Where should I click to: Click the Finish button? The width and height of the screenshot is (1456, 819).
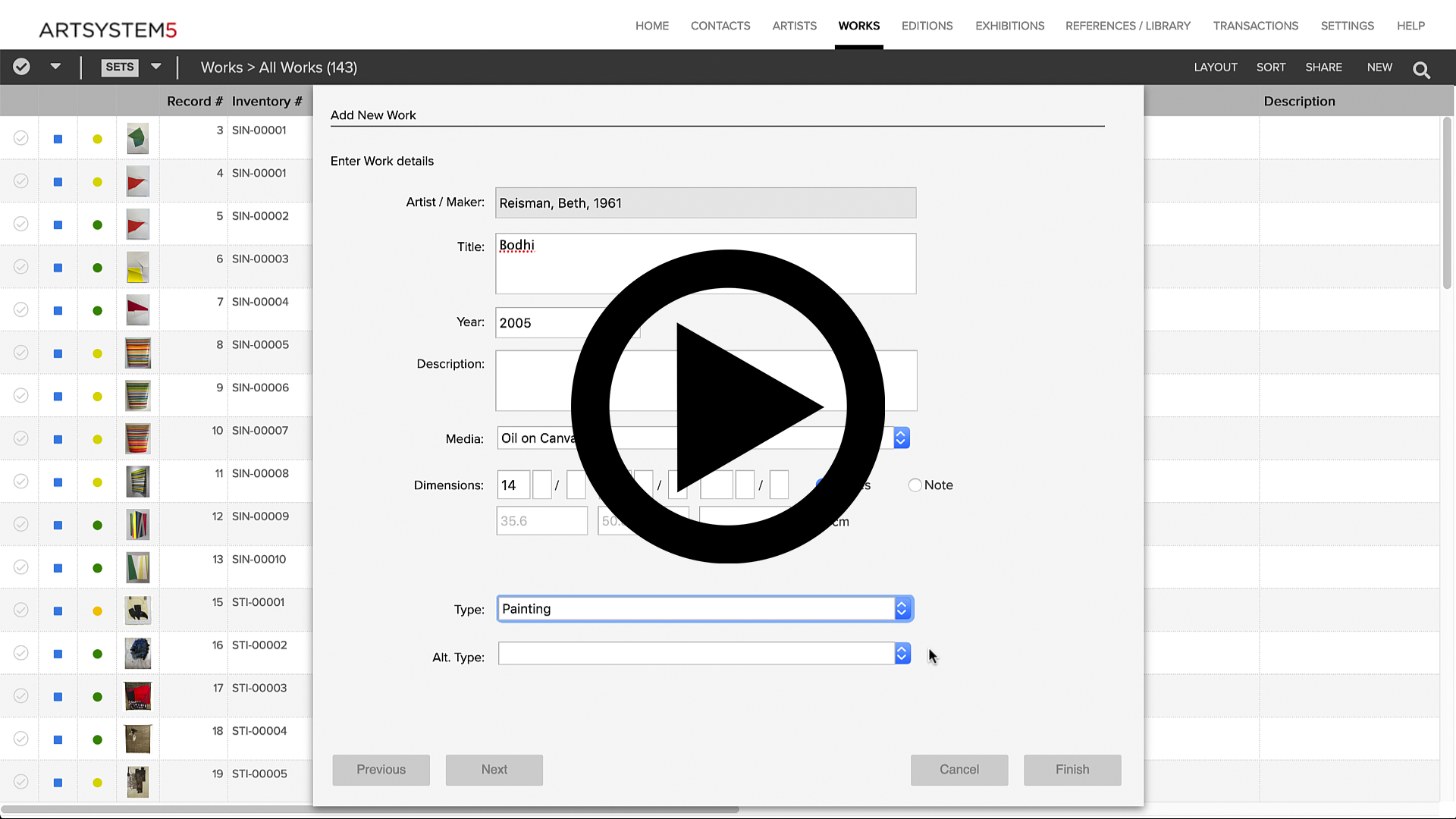click(x=1072, y=770)
